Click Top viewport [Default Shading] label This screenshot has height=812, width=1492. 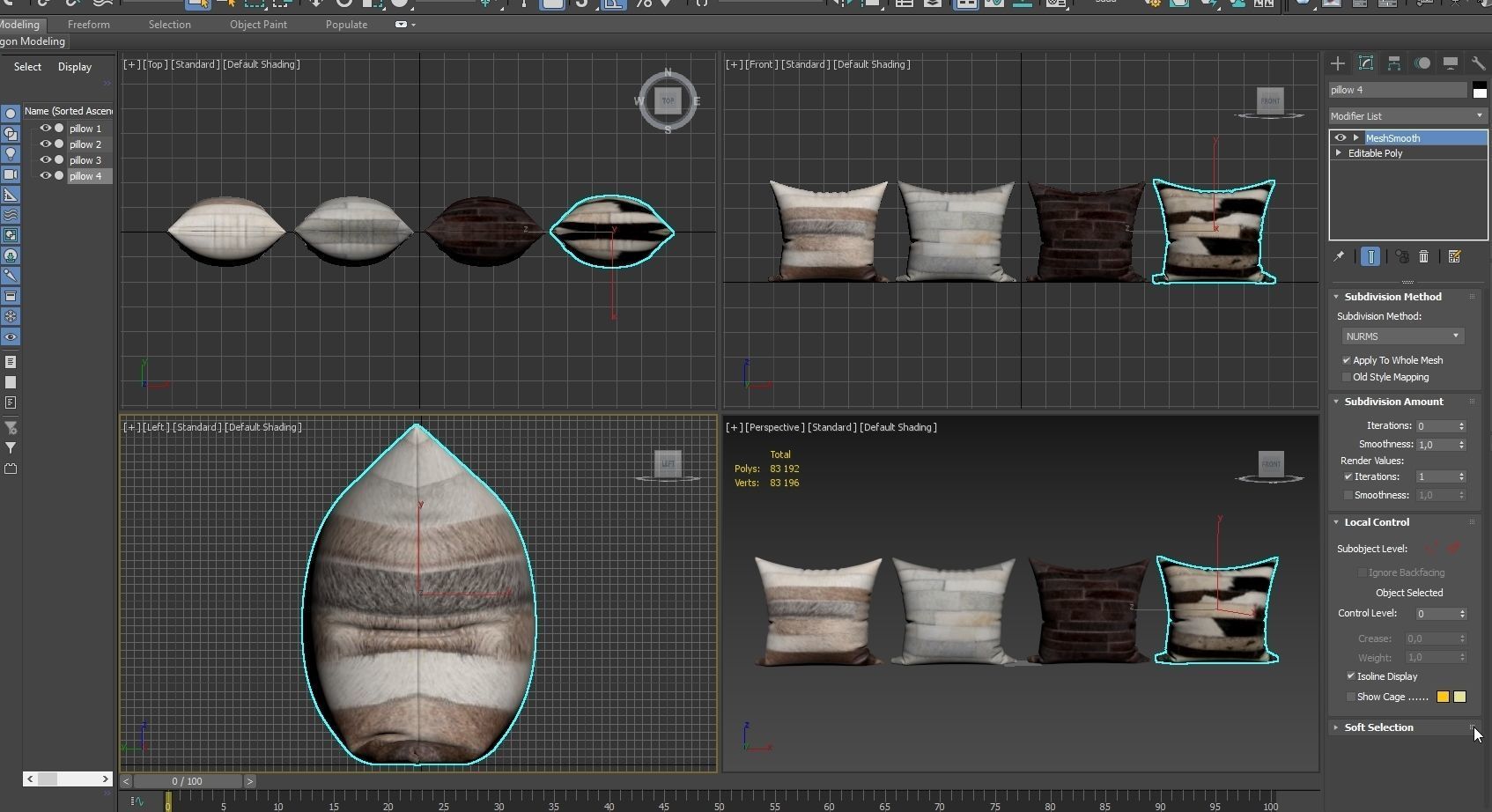262,64
